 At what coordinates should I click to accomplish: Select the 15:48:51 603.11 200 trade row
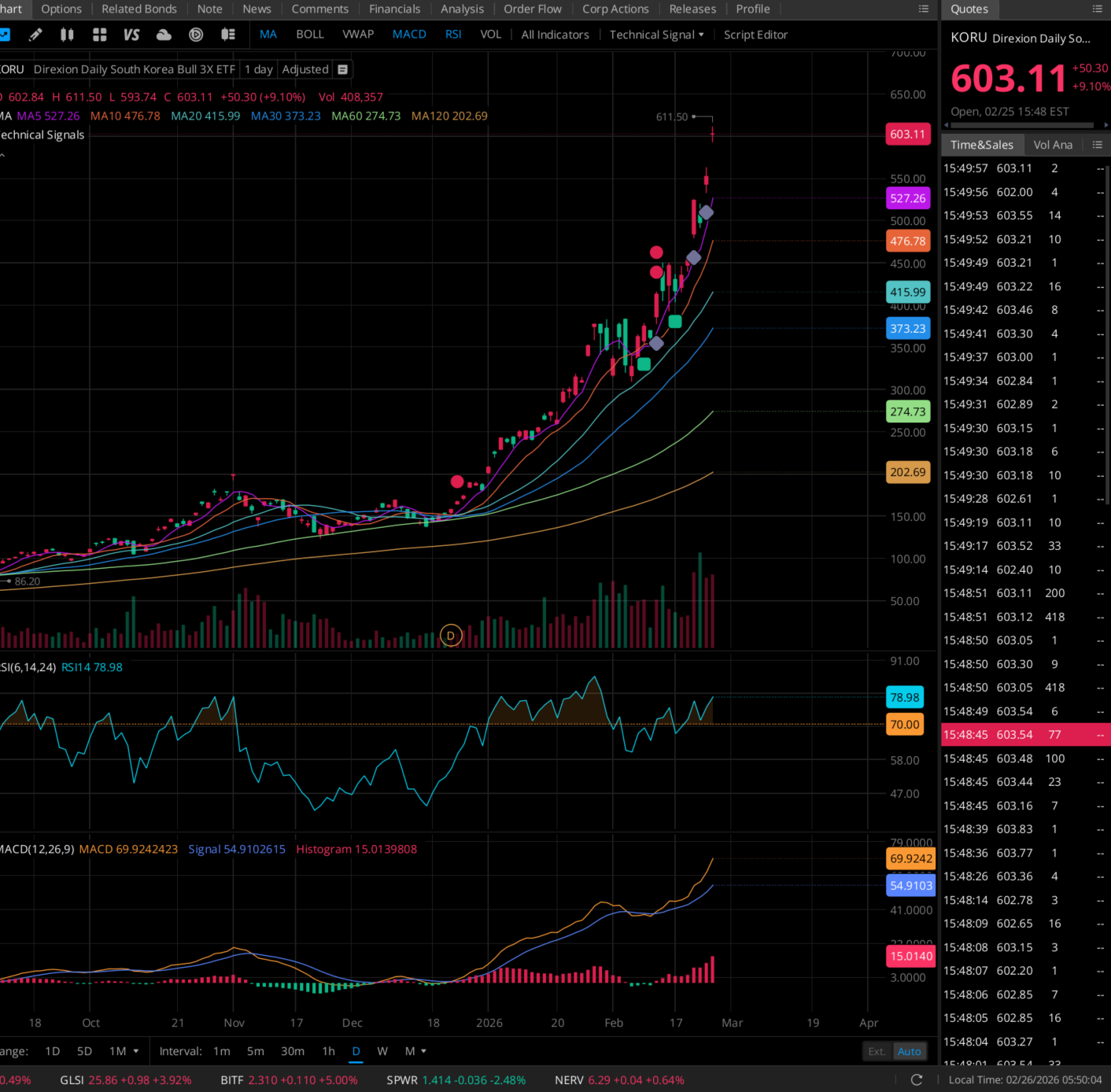[1026, 593]
